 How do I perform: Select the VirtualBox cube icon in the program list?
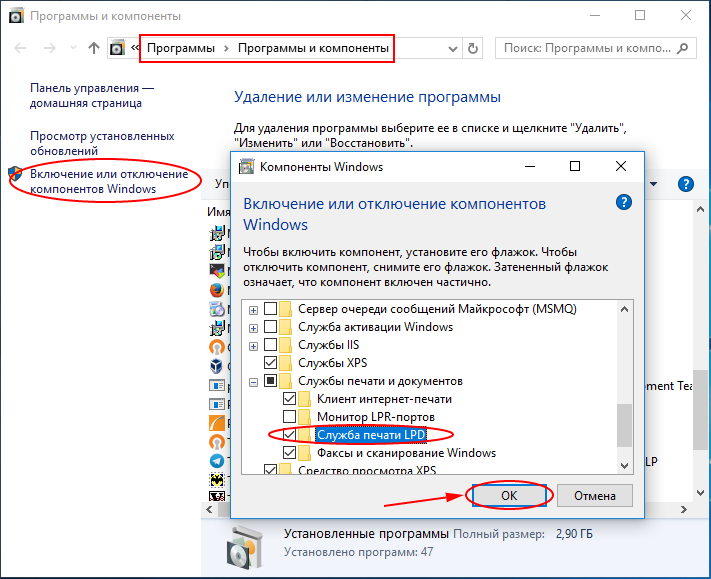click(x=217, y=365)
